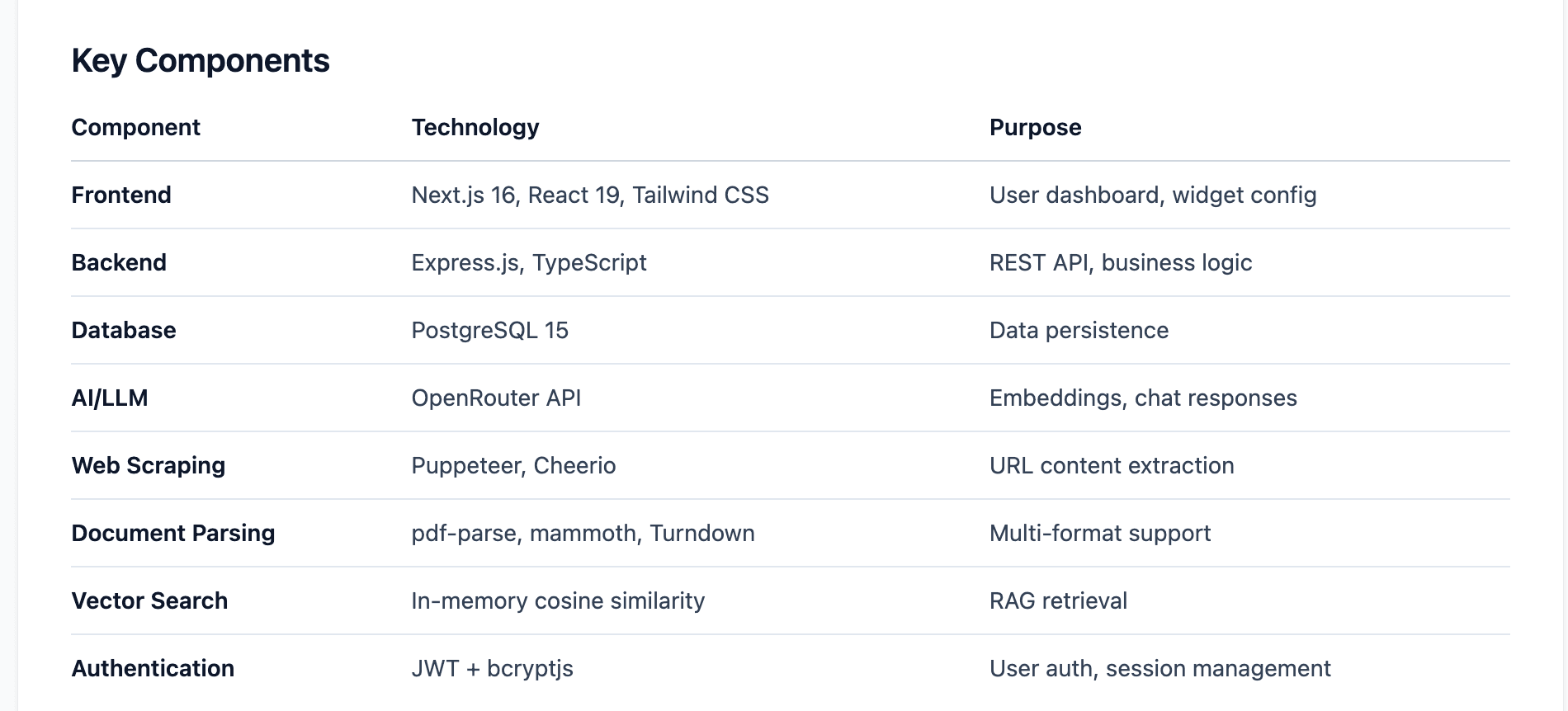Click the Next.js 16, React 19 technology cell
The height and width of the screenshot is (711, 1568).
point(590,195)
